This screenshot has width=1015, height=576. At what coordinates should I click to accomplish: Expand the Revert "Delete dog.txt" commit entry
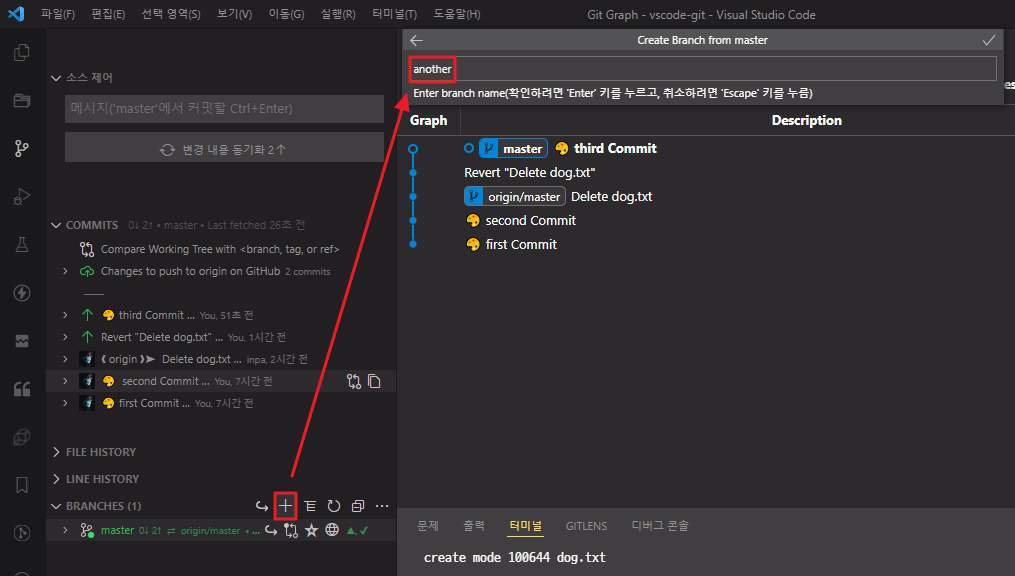[65, 337]
